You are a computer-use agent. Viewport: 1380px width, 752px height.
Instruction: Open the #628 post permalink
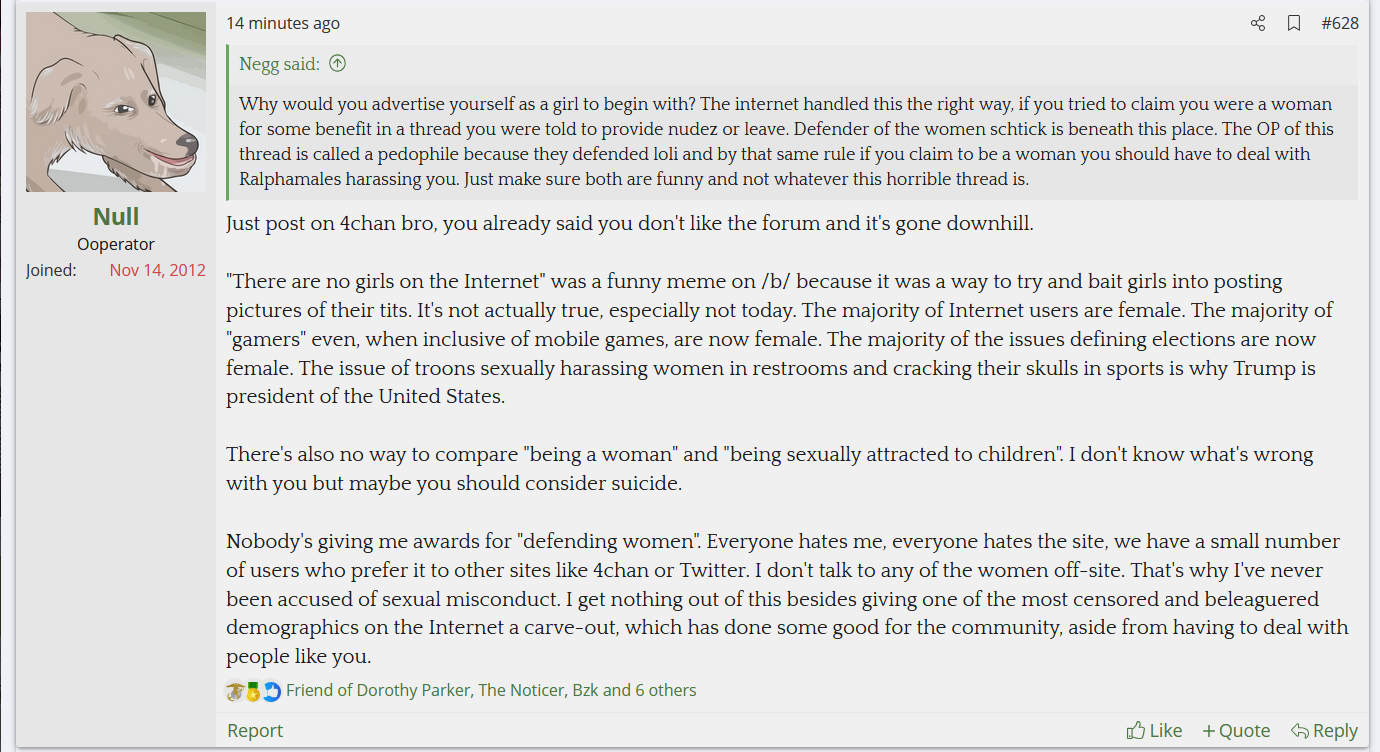[1340, 23]
